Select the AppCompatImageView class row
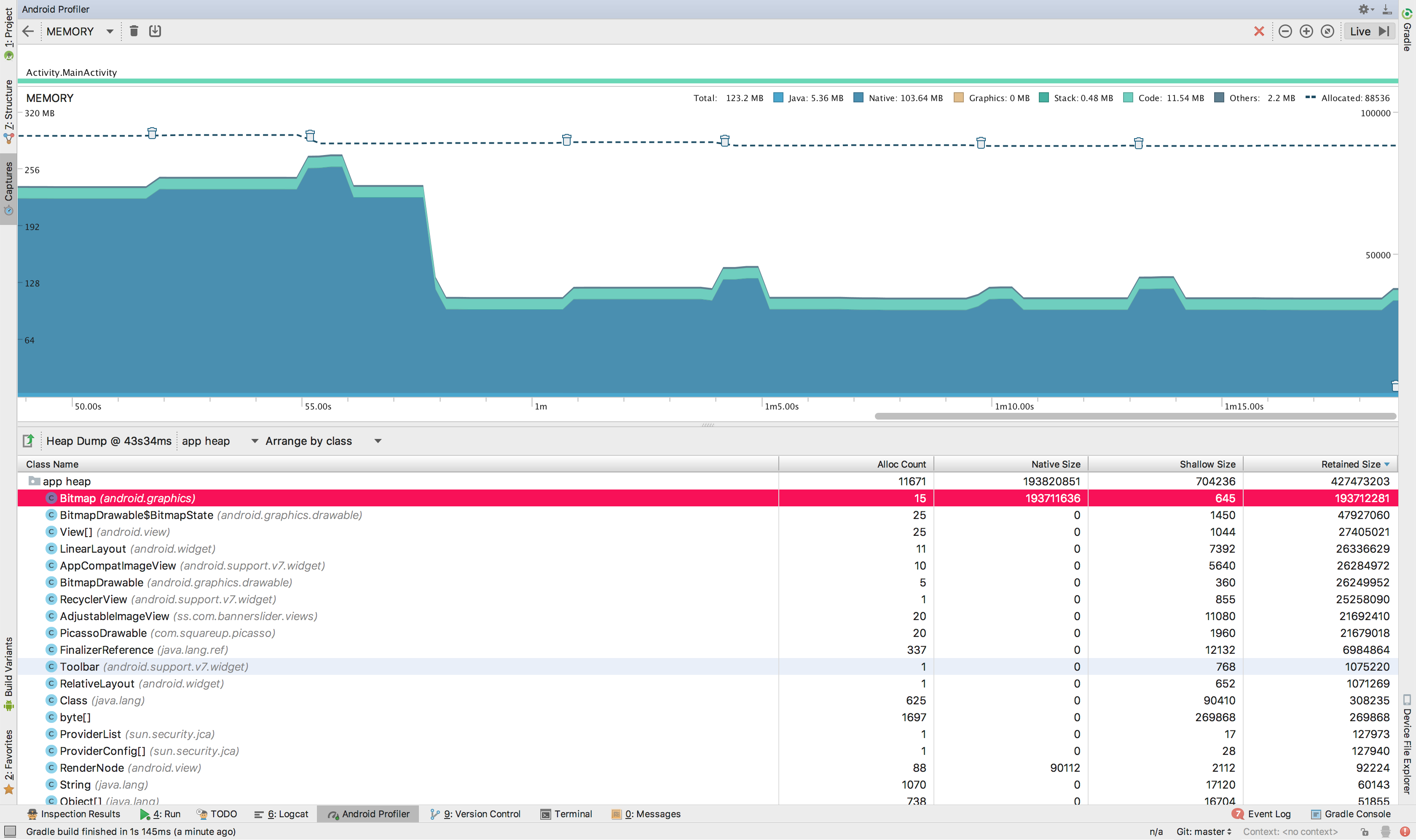 coord(708,565)
